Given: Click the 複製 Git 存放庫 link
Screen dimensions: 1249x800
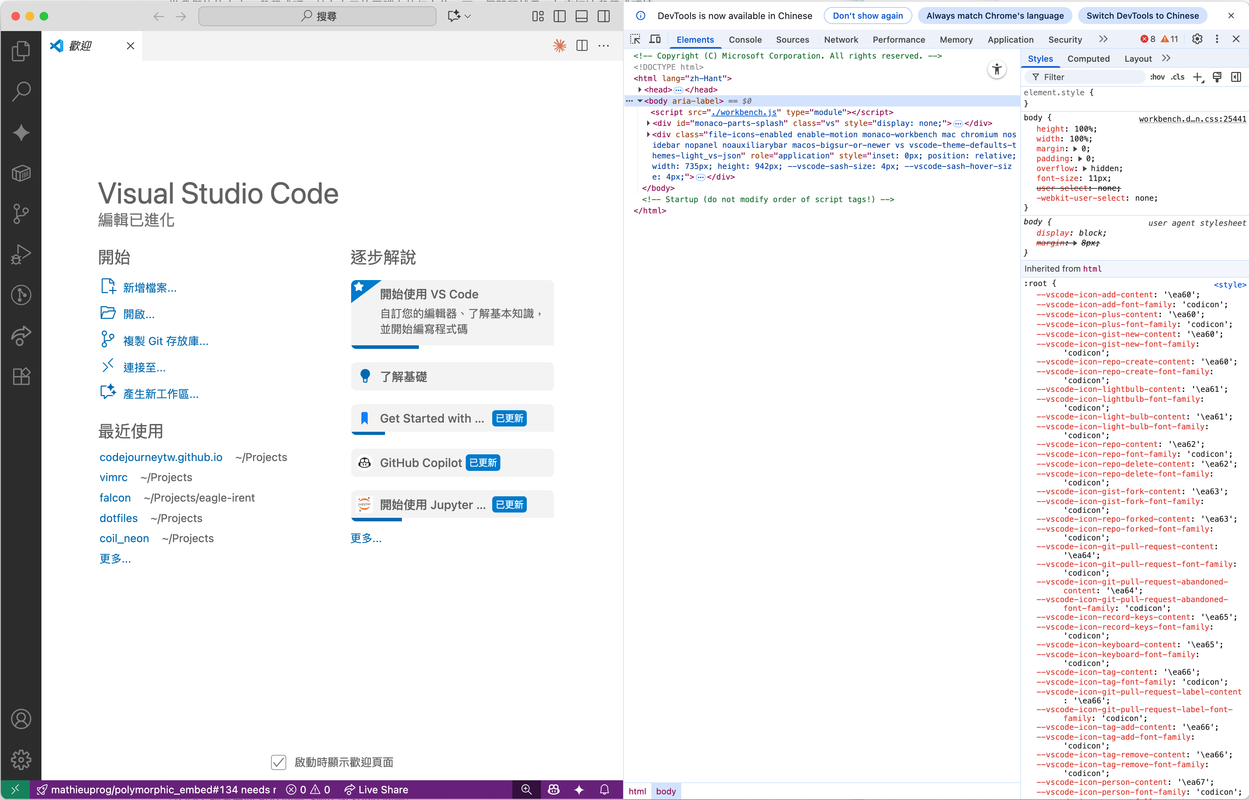Looking at the screenshot, I should click(166, 341).
